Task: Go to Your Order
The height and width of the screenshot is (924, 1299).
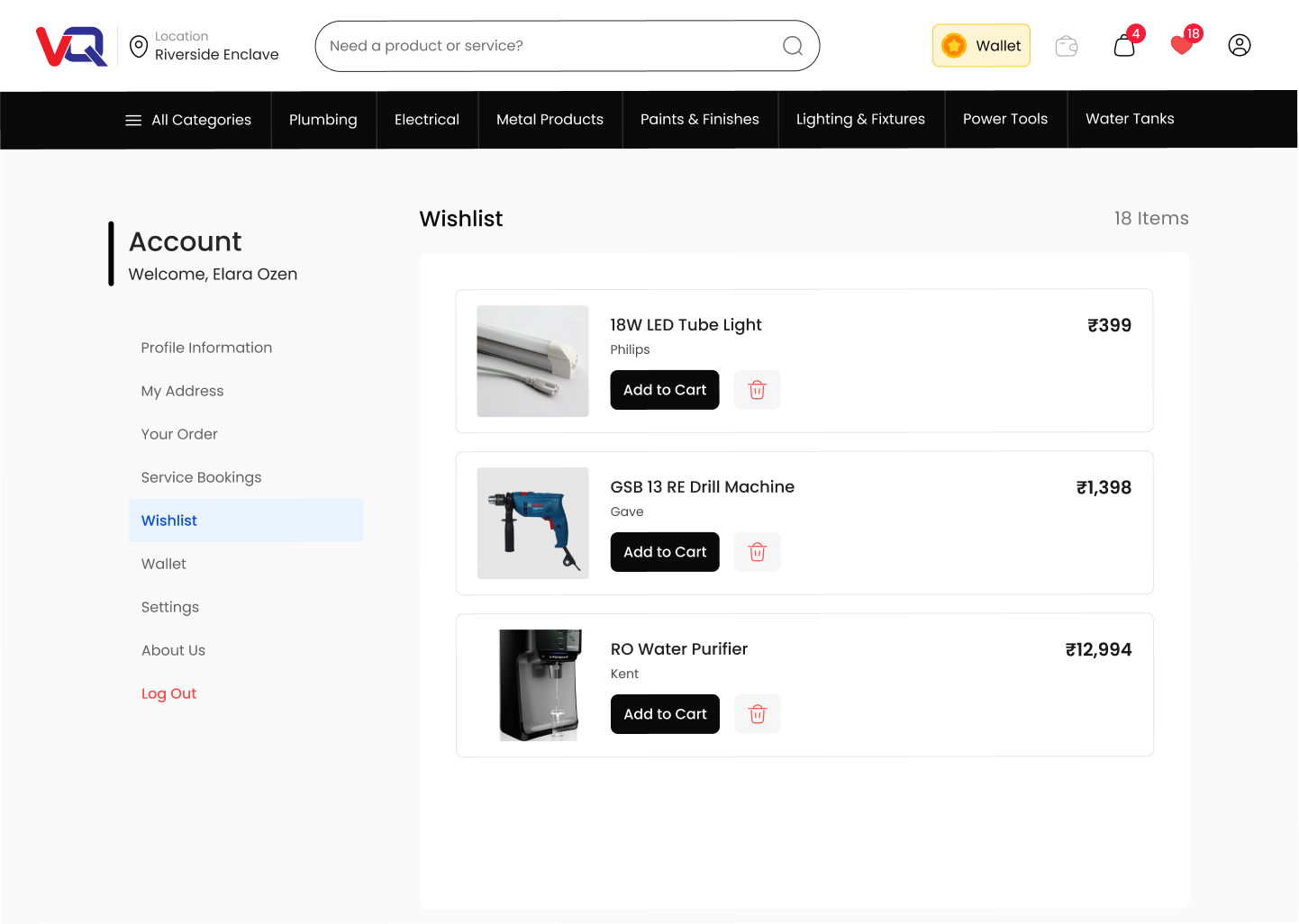Action: point(179,434)
